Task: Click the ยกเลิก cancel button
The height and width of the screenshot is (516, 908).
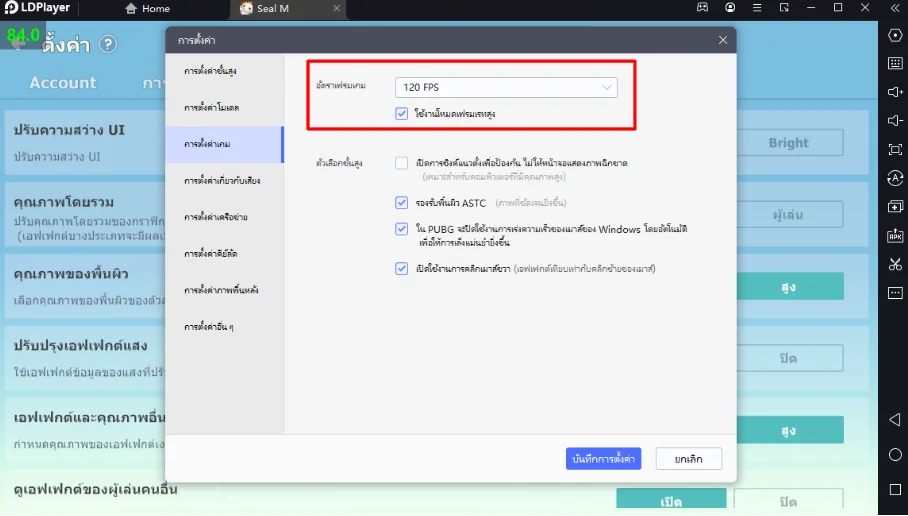Action: pyautogui.click(x=689, y=459)
